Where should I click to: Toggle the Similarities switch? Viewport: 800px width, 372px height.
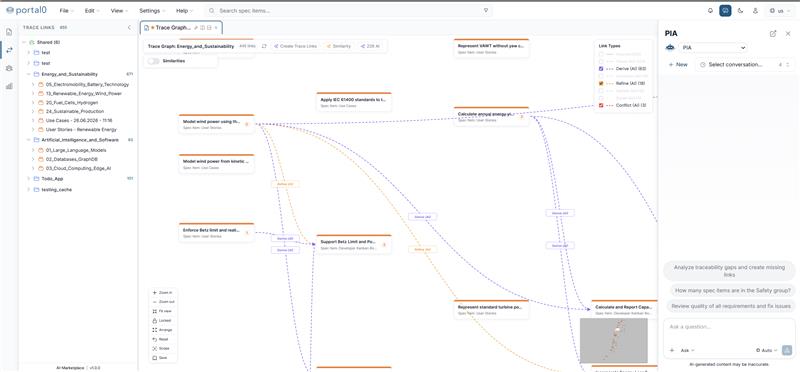[153, 61]
